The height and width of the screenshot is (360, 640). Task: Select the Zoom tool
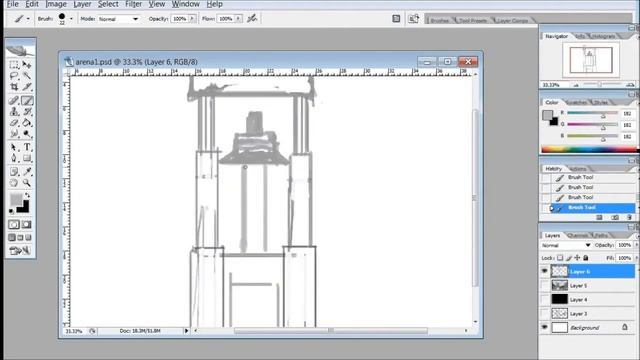tap(27, 183)
